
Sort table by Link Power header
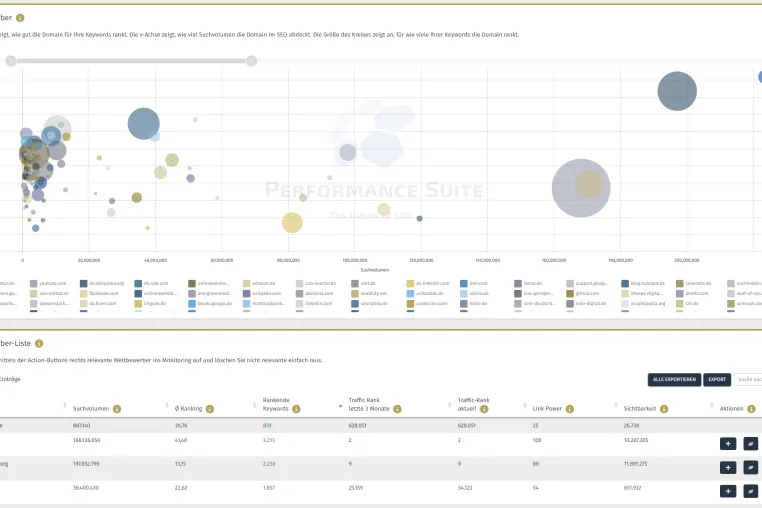tap(547, 409)
